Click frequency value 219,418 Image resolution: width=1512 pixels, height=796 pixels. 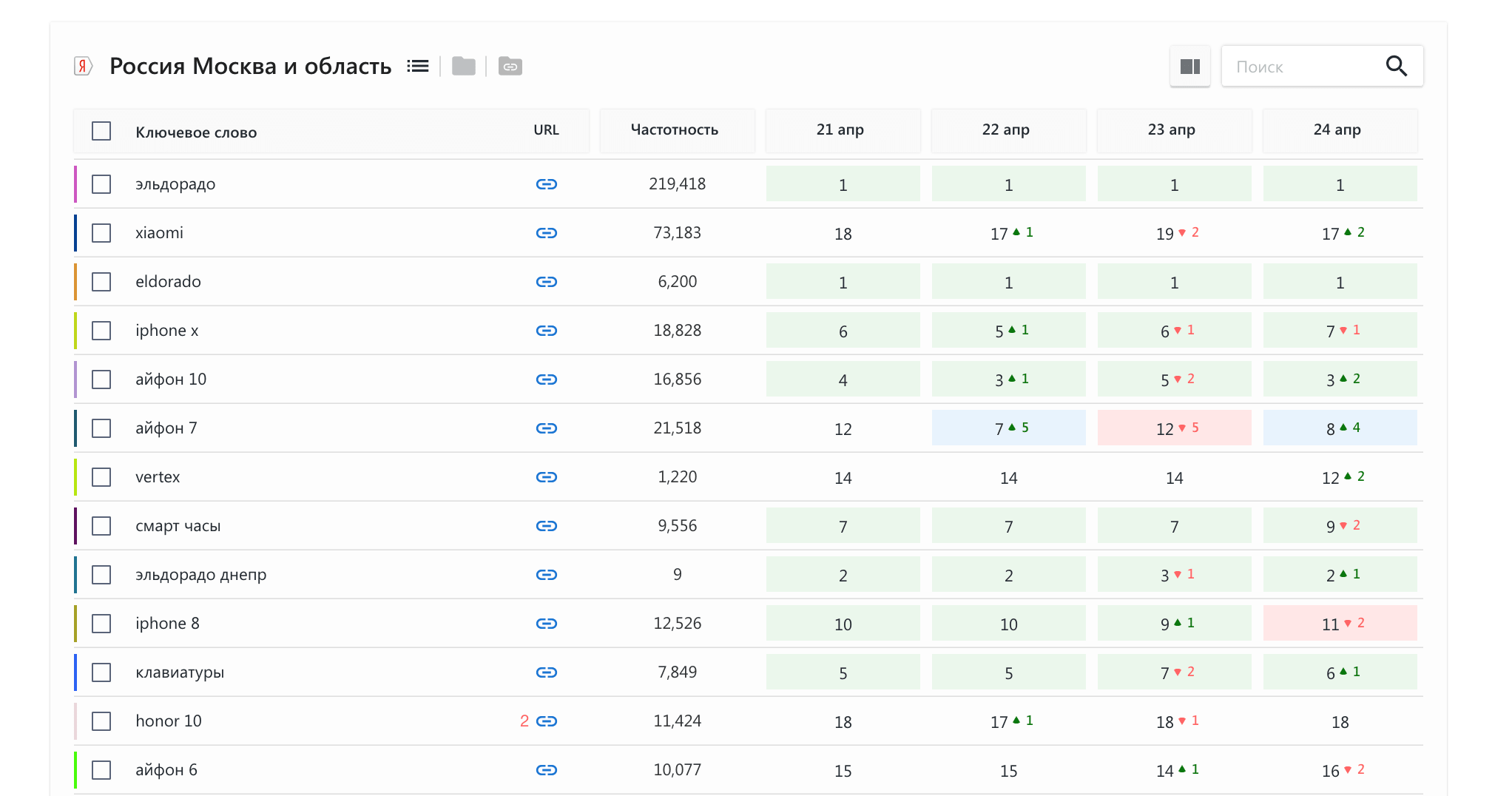click(678, 184)
